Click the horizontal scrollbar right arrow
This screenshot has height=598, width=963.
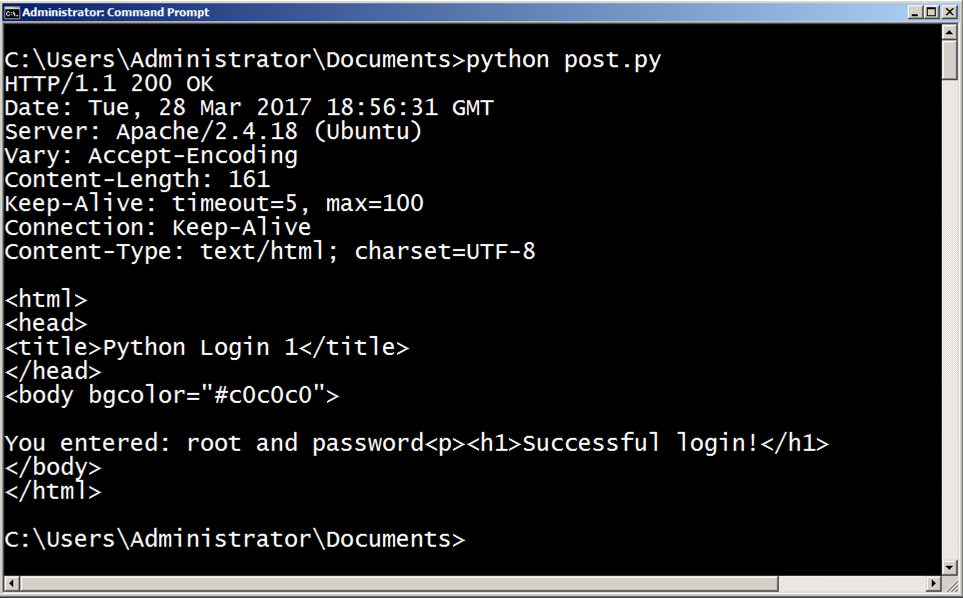point(934,583)
